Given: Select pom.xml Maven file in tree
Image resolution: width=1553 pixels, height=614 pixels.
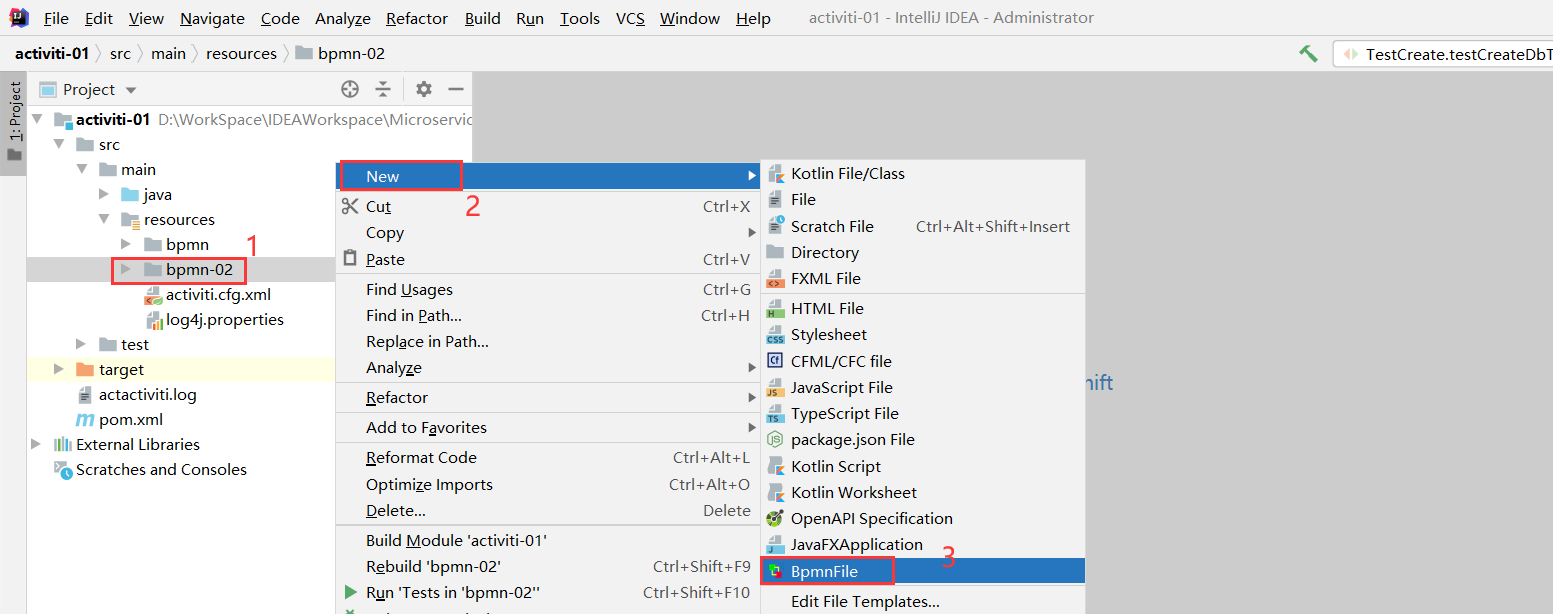Looking at the screenshot, I should point(120,419).
